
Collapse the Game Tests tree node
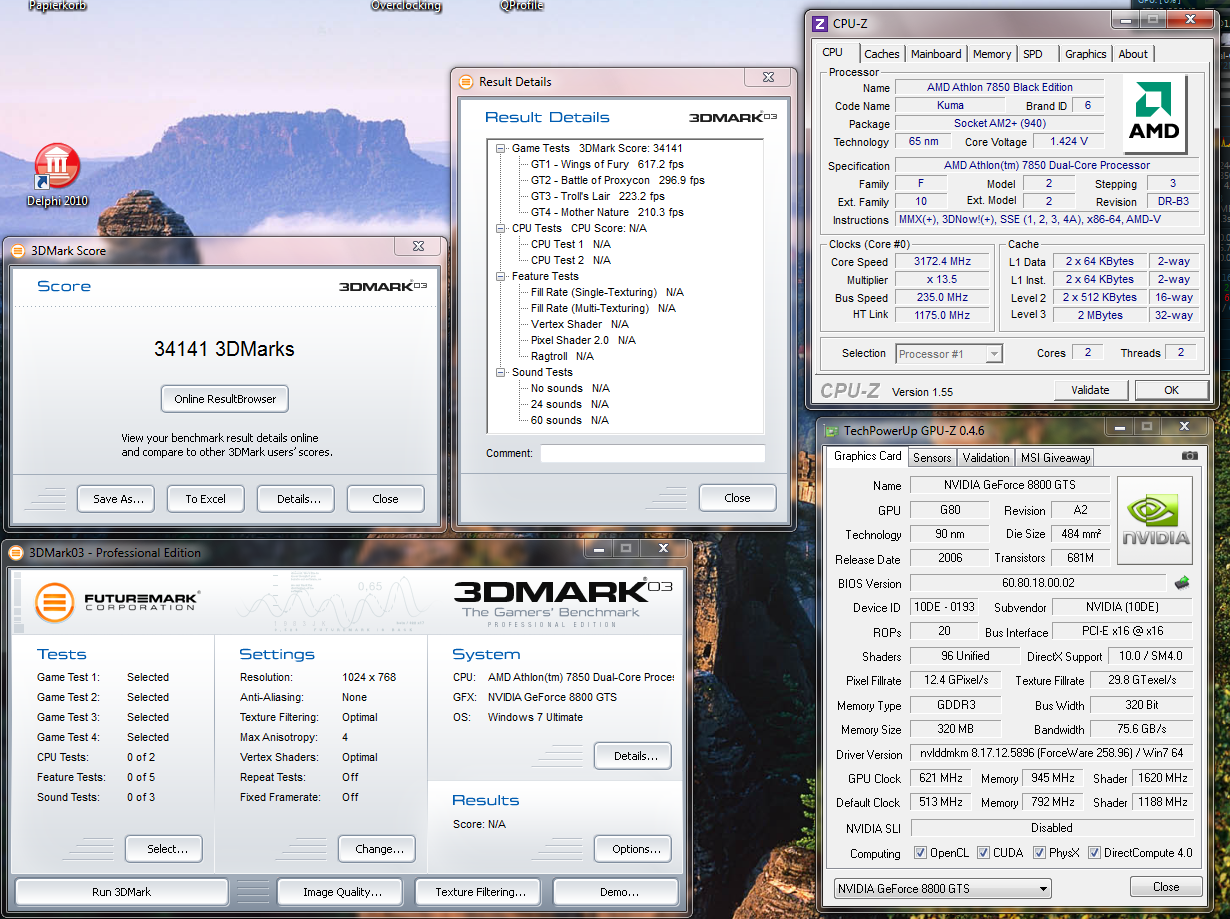click(x=501, y=148)
